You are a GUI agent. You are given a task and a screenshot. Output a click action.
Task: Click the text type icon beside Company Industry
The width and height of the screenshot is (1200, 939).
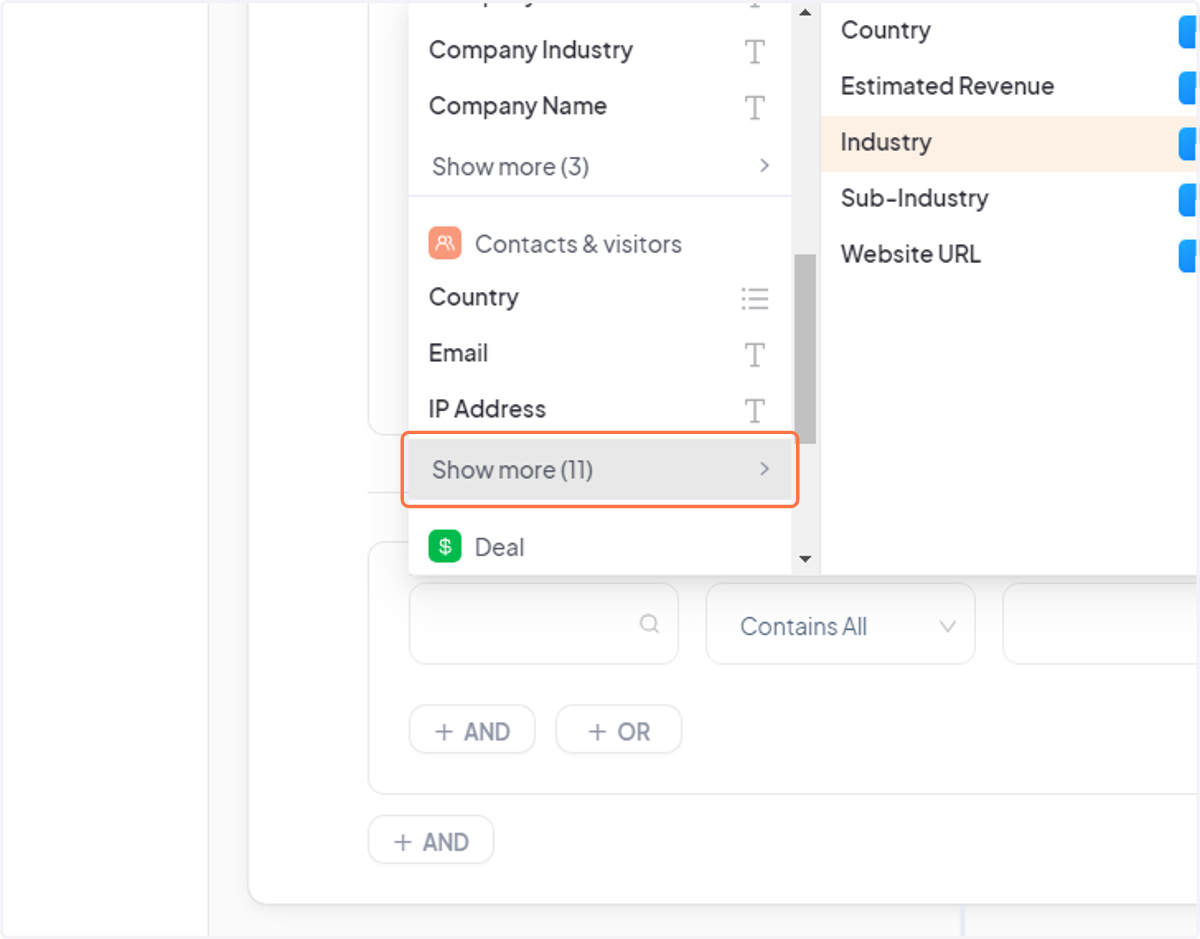[755, 51]
